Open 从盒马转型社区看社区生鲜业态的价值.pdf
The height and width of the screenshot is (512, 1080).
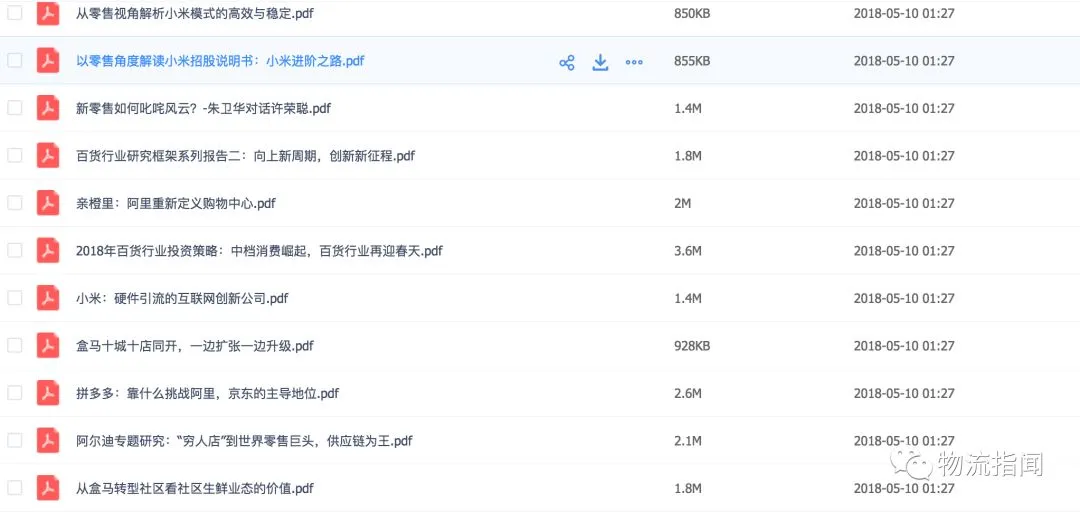[195, 489]
